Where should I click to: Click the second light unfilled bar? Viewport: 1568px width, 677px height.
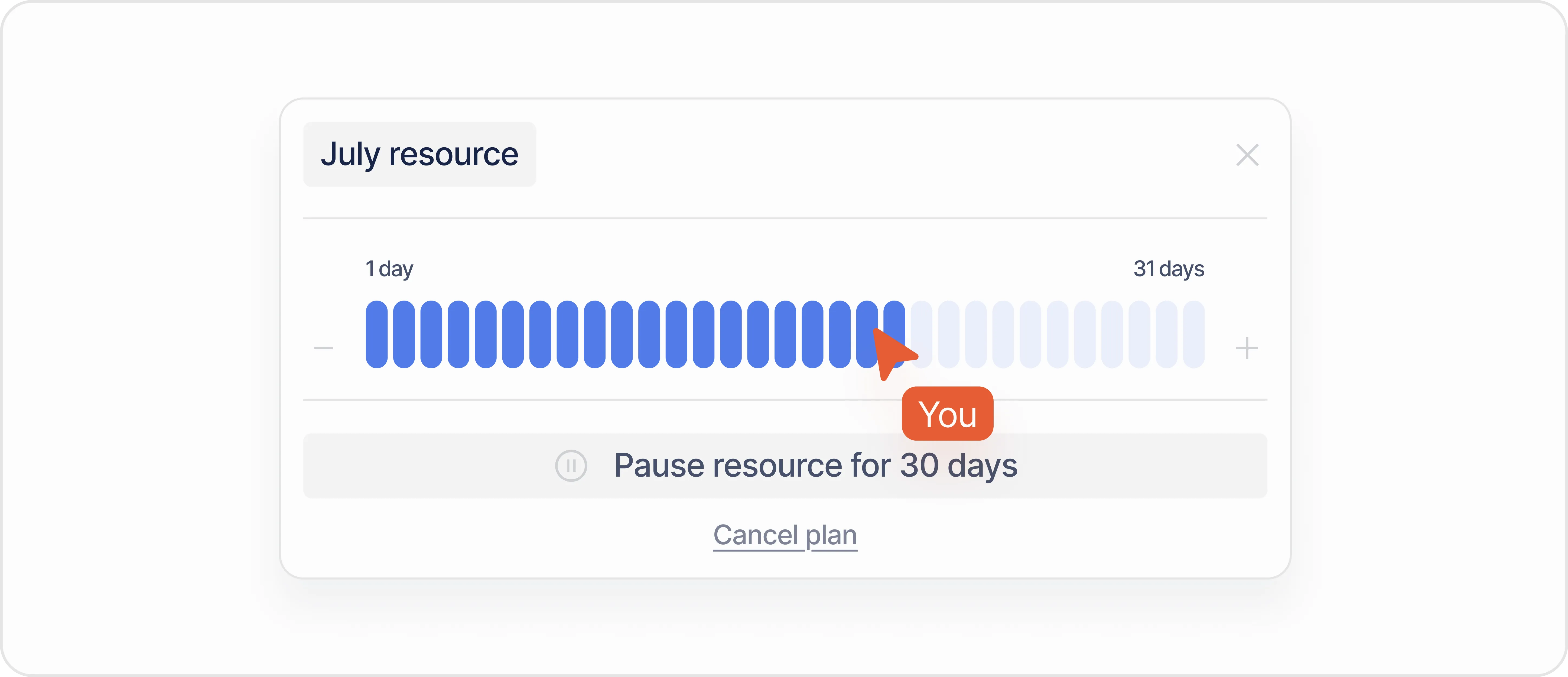point(948,334)
